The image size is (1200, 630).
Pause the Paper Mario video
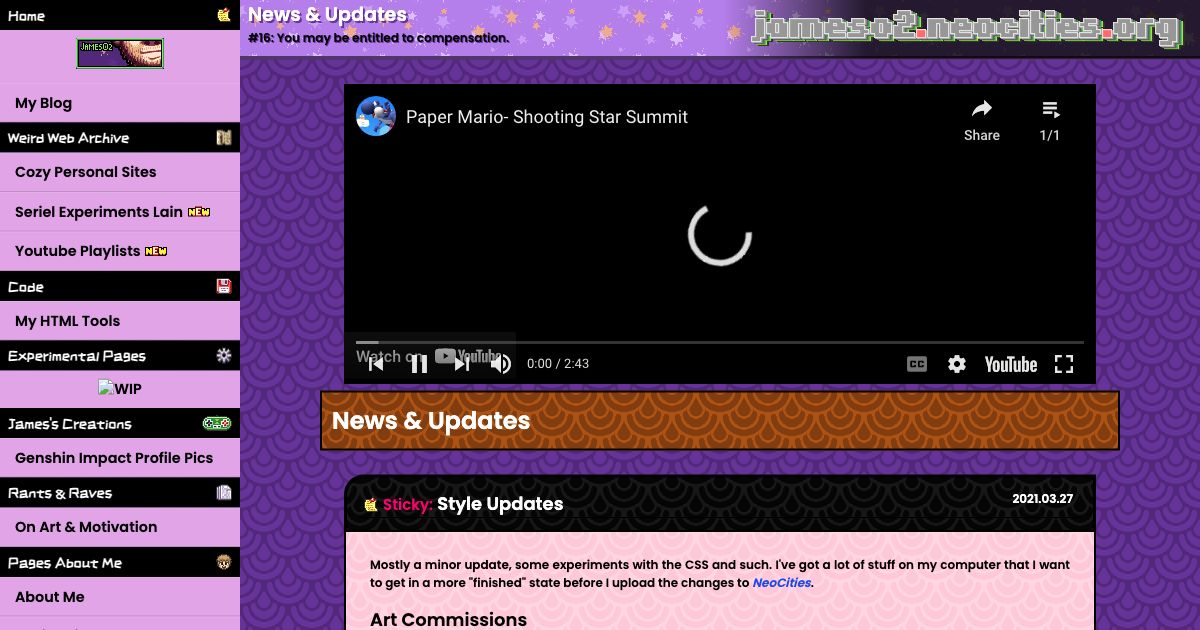418,364
